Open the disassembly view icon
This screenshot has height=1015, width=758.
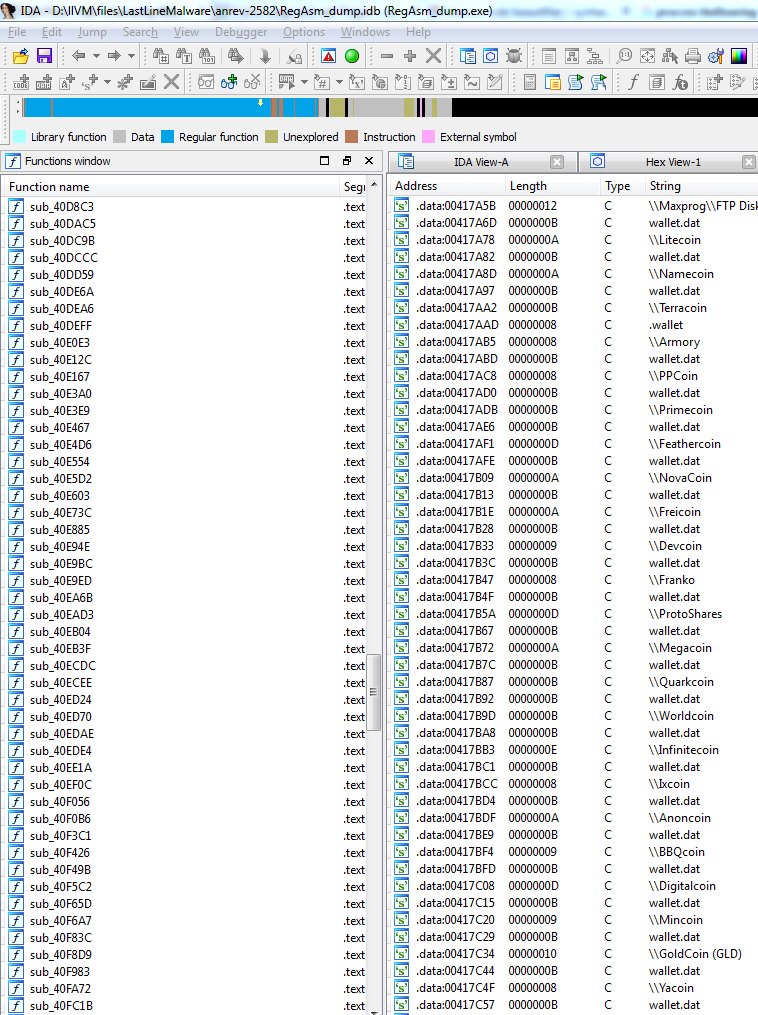coord(467,56)
